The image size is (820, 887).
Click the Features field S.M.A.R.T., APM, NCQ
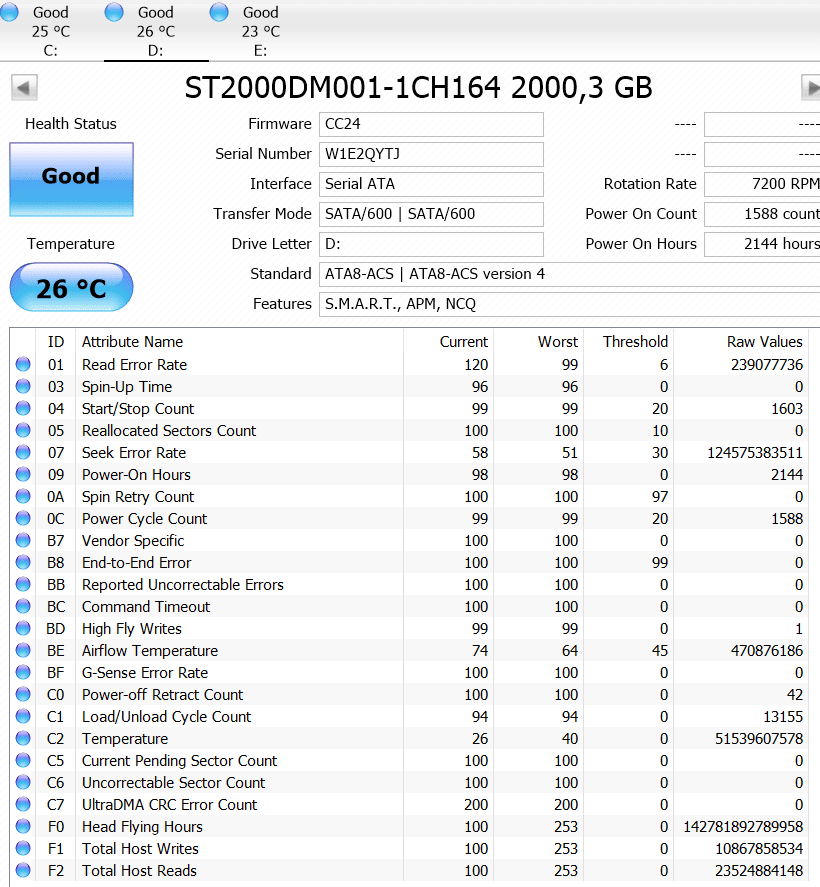tap(569, 304)
